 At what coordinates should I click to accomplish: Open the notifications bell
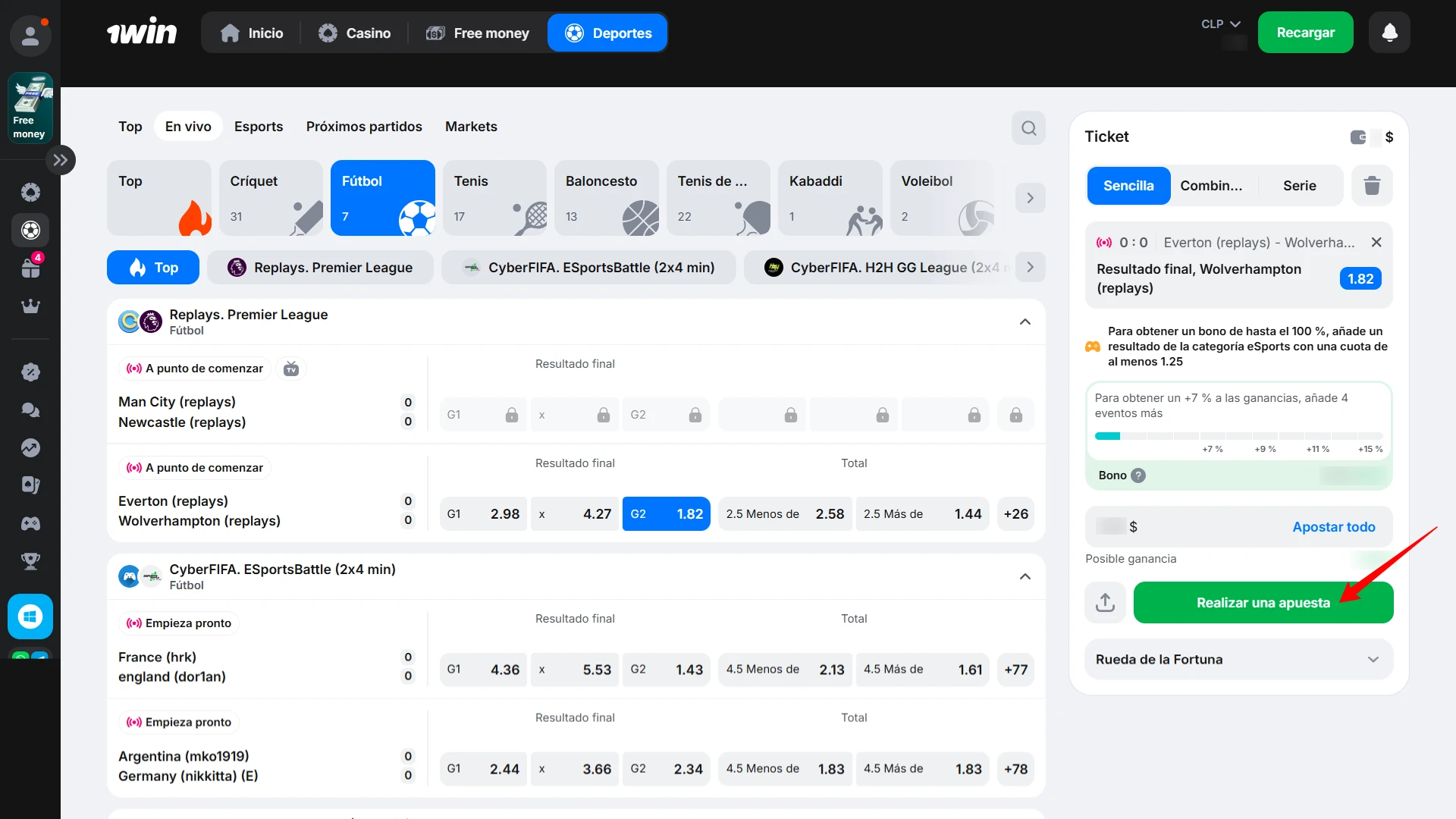pos(1389,33)
